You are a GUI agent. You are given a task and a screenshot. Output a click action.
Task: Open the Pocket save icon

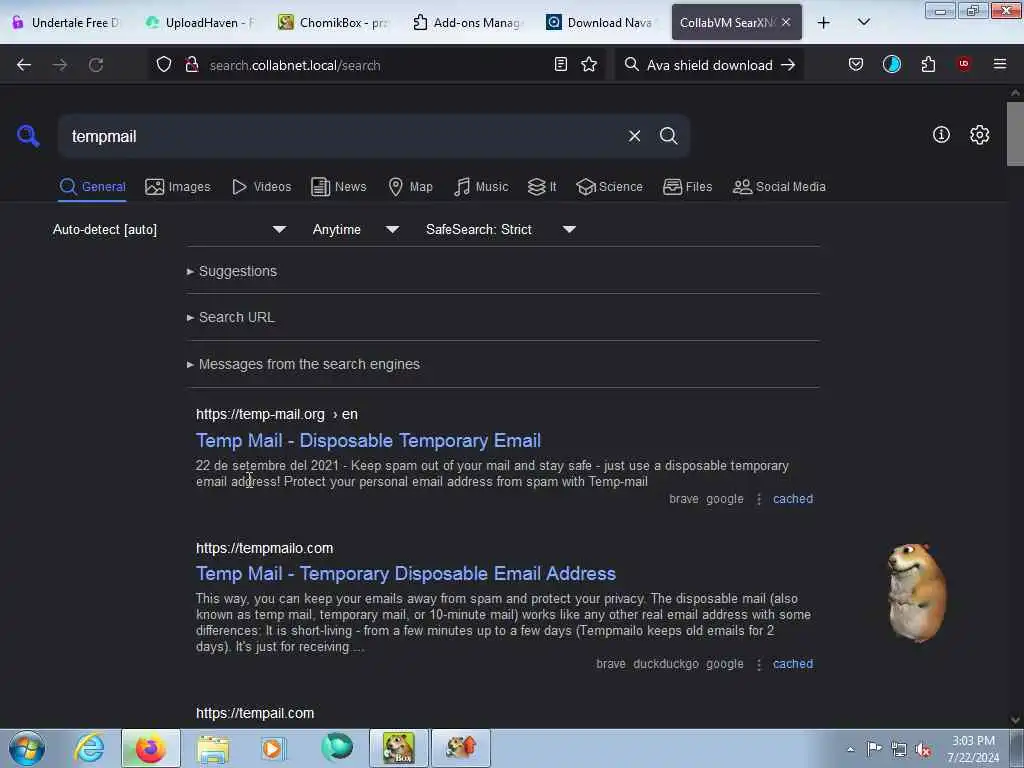[856, 64]
